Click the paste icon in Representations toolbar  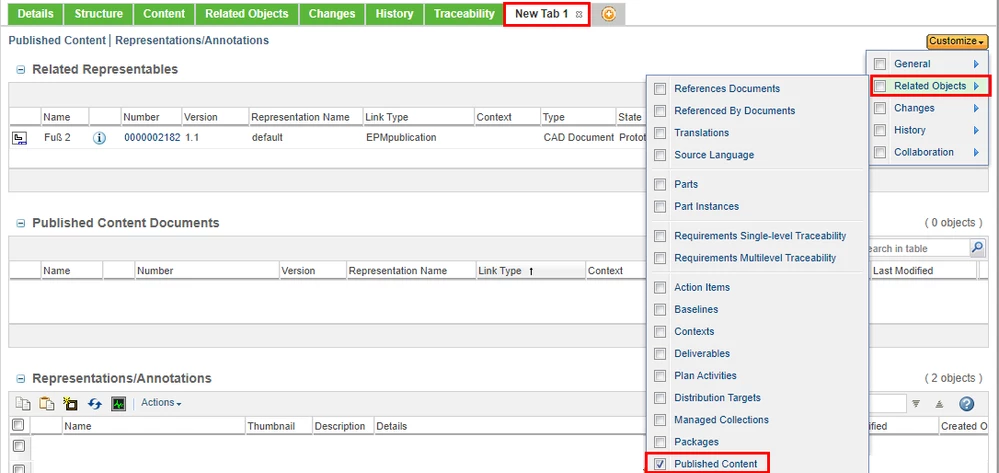pos(47,403)
